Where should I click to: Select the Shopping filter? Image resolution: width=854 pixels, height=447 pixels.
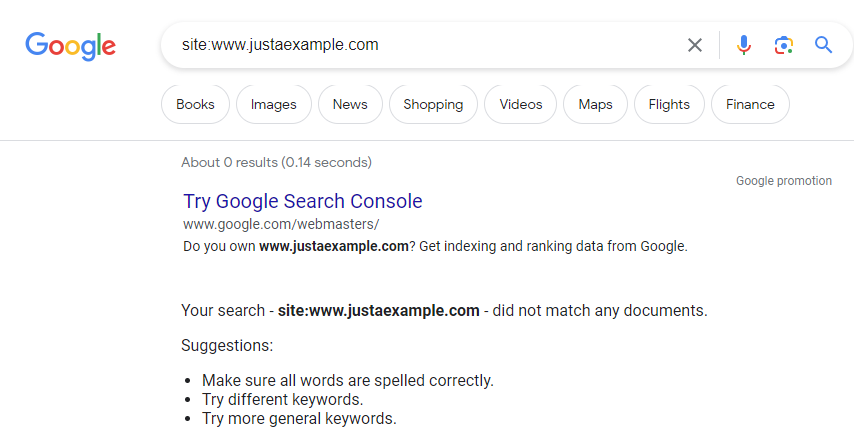point(433,104)
